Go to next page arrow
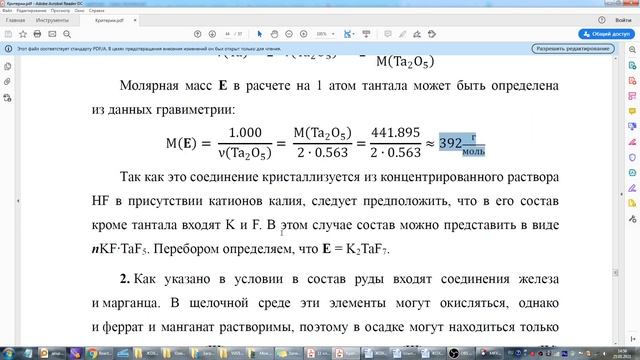 click(x=212, y=34)
